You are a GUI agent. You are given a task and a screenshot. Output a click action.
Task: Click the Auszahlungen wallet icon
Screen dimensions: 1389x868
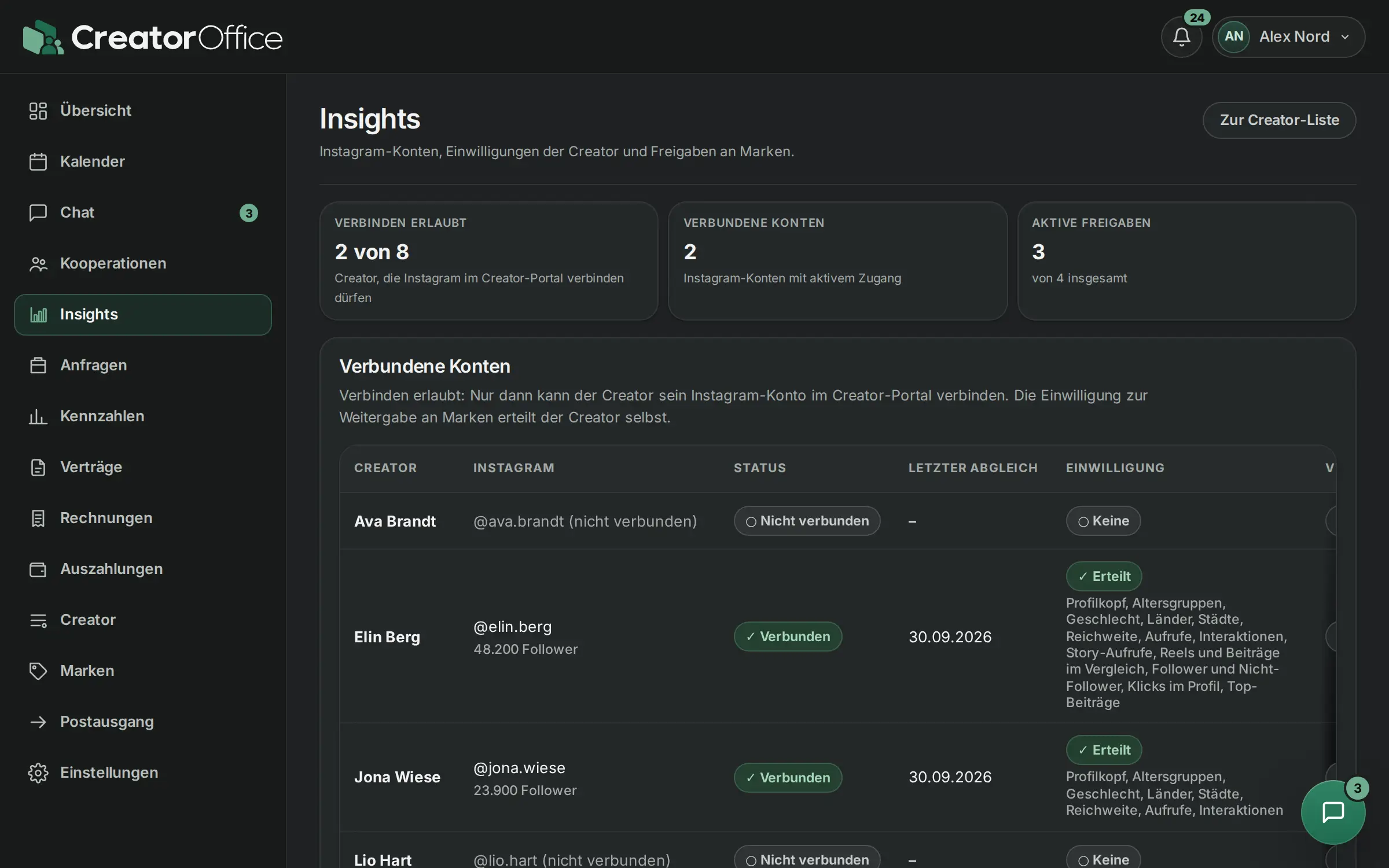click(x=38, y=569)
